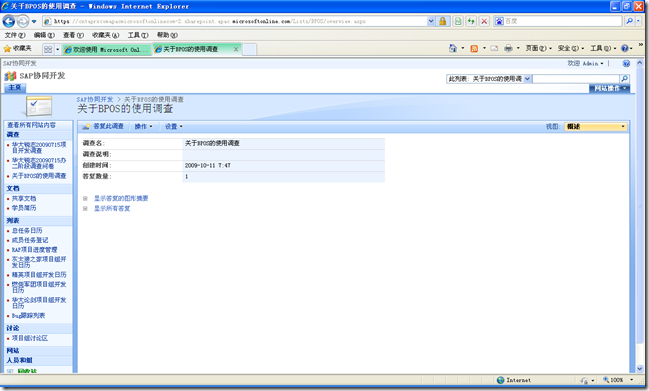Open the 收藏夹 menu in menu bar

coord(106,35)
